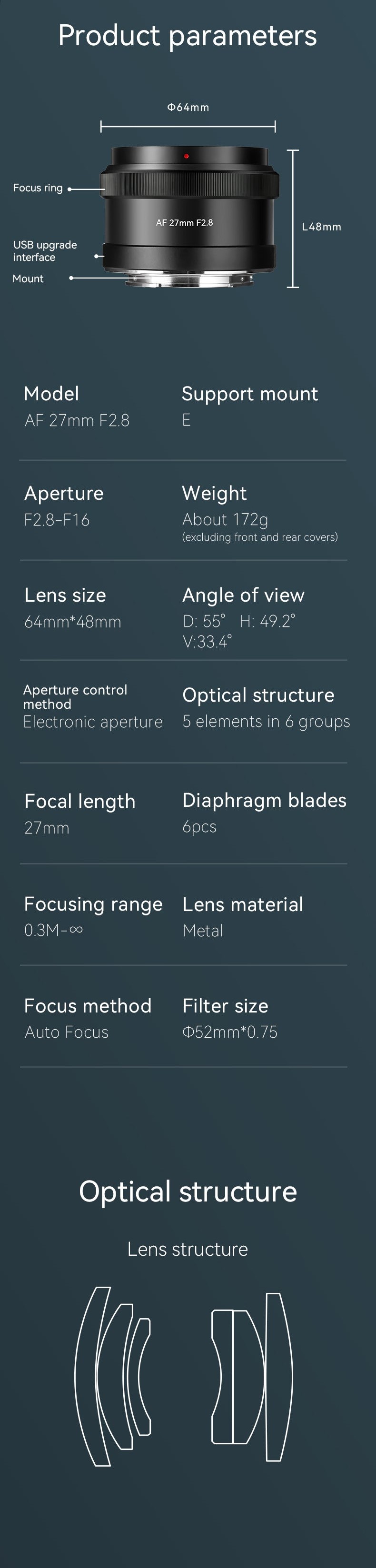
Task: Click the About 172g weight value
Action: coord(225,520)
